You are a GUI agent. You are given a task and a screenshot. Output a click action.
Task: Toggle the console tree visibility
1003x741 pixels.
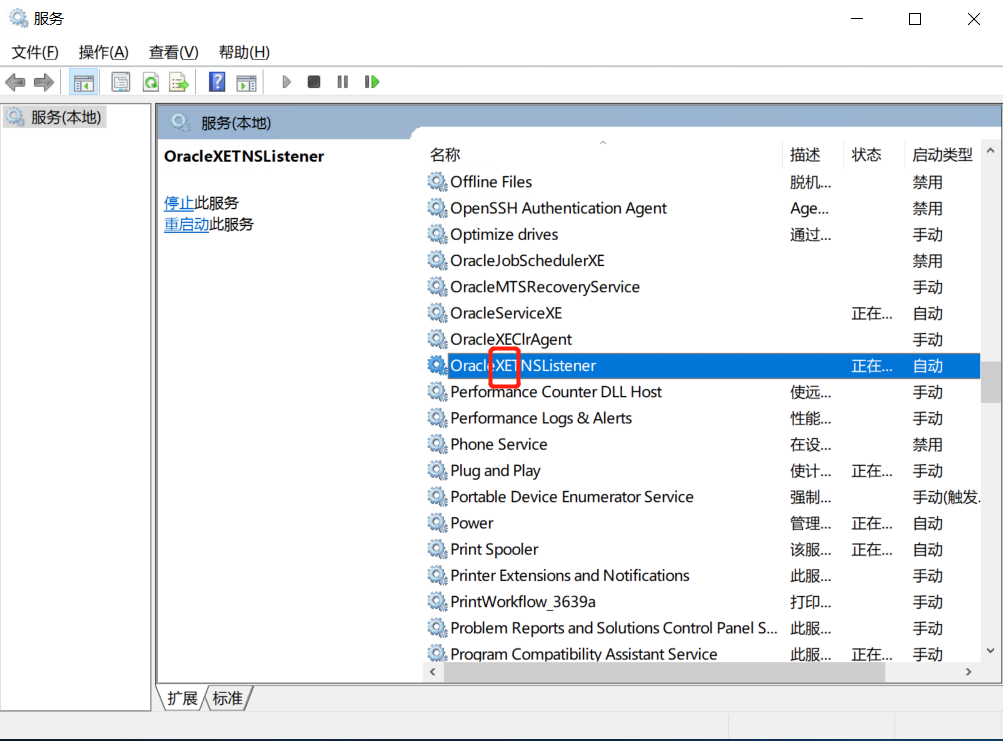pos(84,81)
